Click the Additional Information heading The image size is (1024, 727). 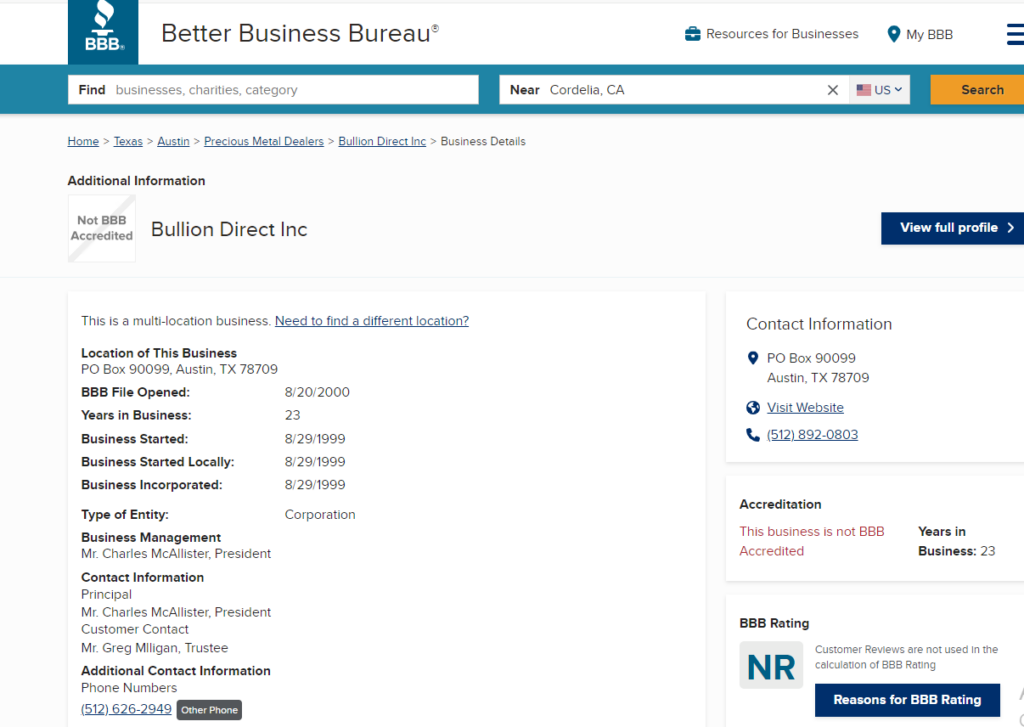[x=136, y=181]
